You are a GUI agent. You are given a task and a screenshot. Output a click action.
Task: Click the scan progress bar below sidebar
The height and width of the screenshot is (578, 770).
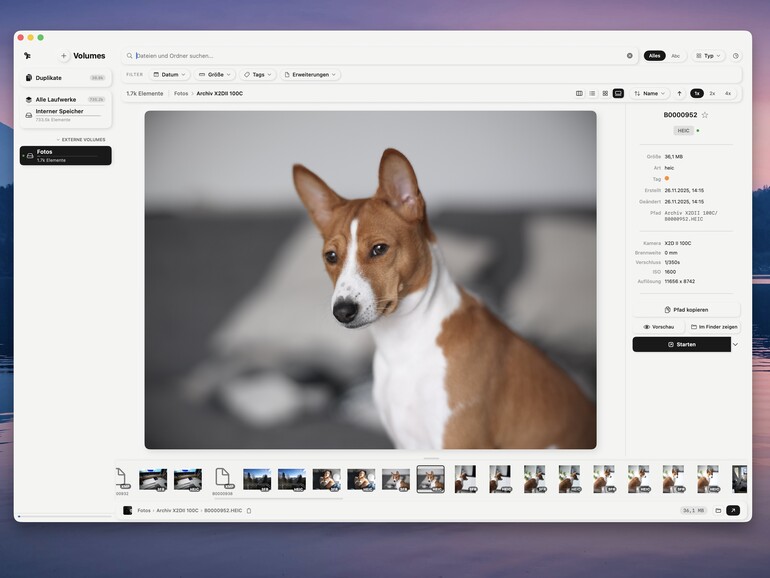[65, 517]
